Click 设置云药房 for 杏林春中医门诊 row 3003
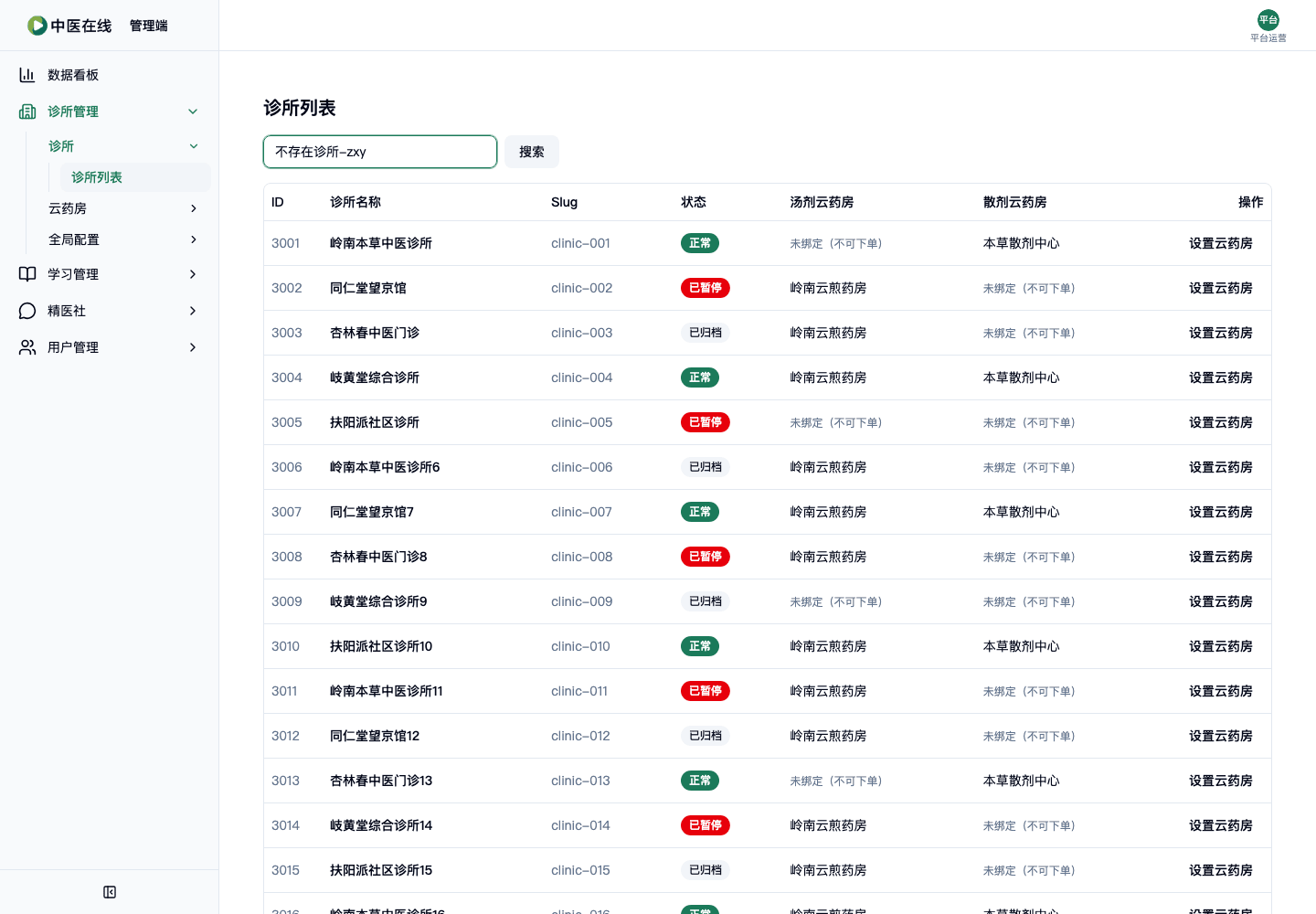The width and height of the screenshot is (1316, 914). (1221, 333)
